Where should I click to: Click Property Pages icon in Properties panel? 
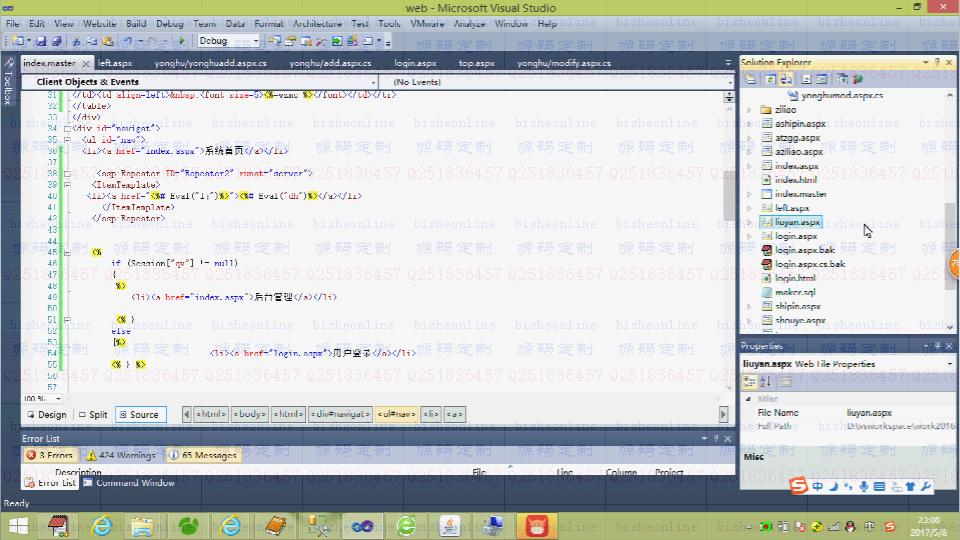click(x=786, y=382)
